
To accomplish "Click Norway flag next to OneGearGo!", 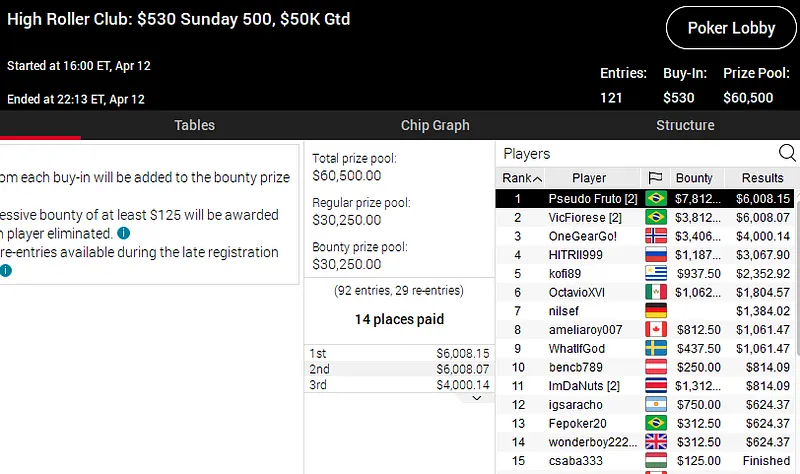I will (656, 236).
